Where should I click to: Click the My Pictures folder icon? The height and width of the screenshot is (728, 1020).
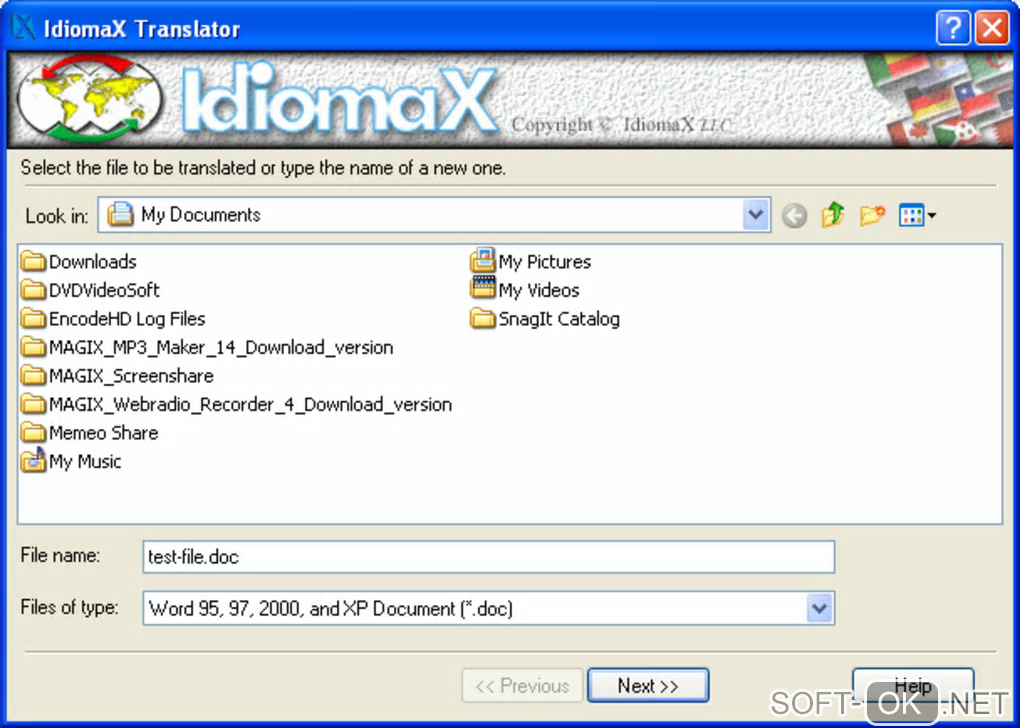(x=483, y=260)
